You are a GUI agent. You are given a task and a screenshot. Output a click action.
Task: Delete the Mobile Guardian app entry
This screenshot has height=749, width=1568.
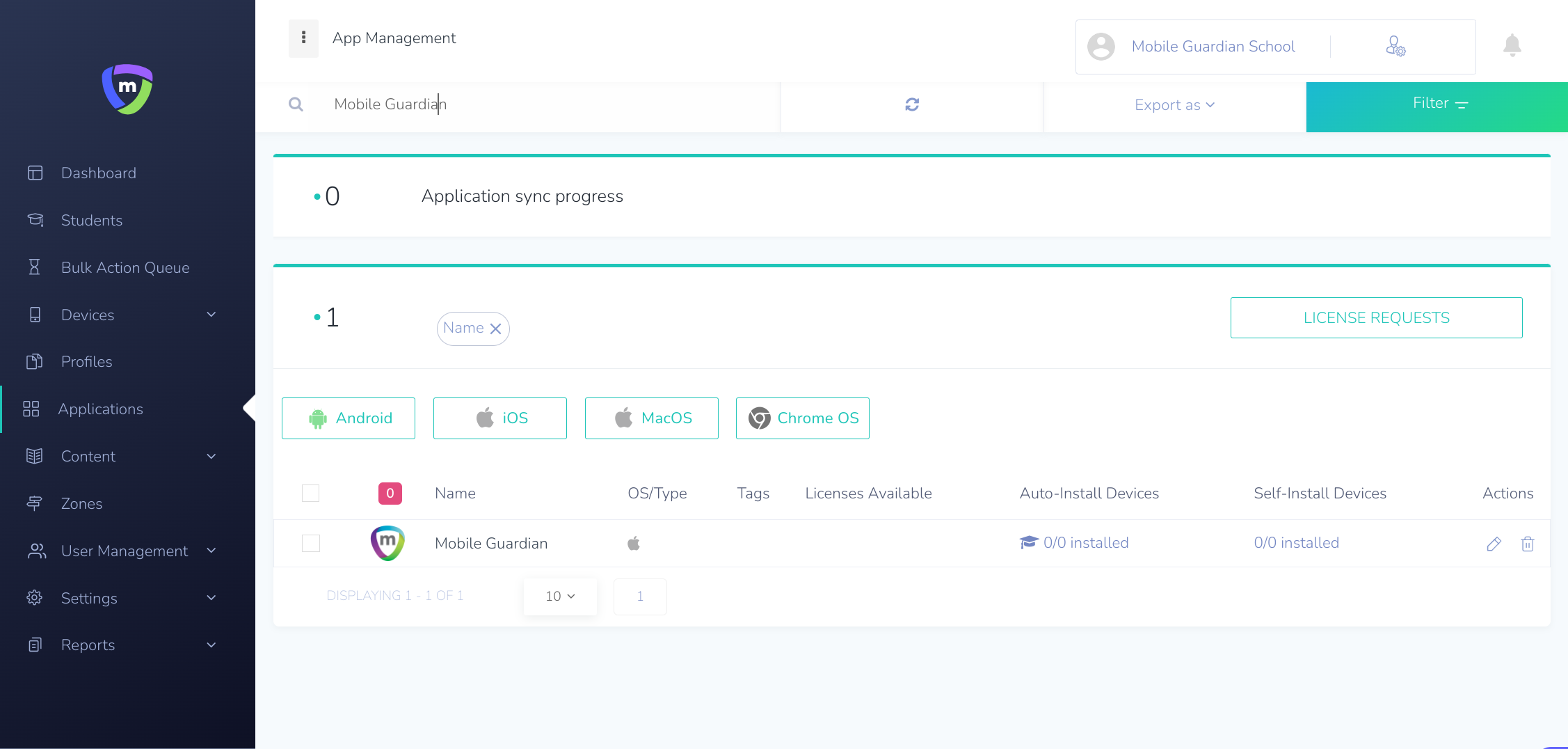tap(1528, 544)
